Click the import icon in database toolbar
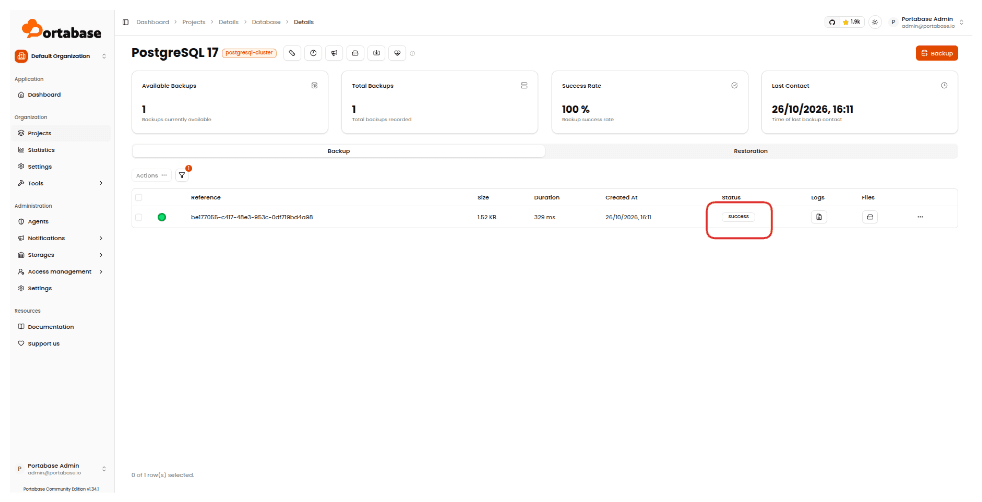 376,53
